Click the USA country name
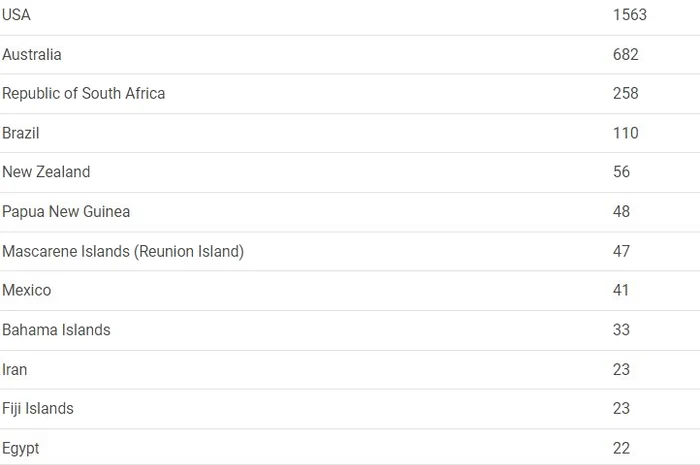The height and width of the screenshot is (465, 700). pyautogui.click(x=16, y=15)
